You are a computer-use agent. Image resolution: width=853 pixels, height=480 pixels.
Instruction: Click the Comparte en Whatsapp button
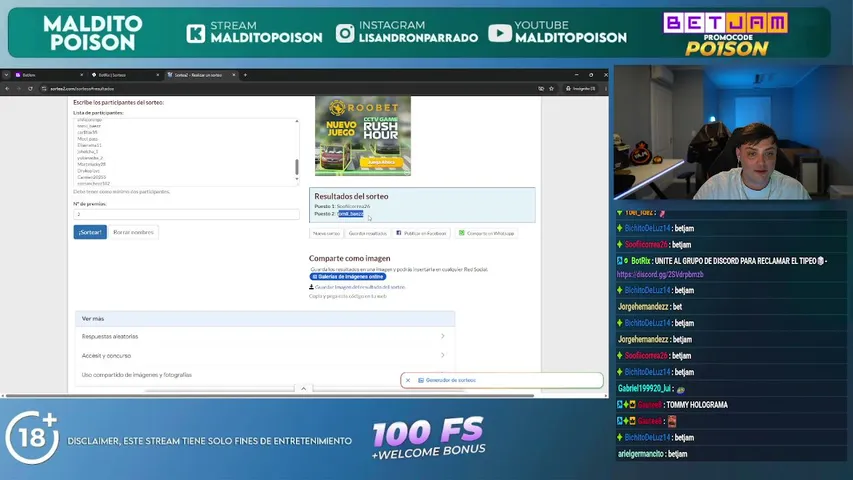click(486, 233)
